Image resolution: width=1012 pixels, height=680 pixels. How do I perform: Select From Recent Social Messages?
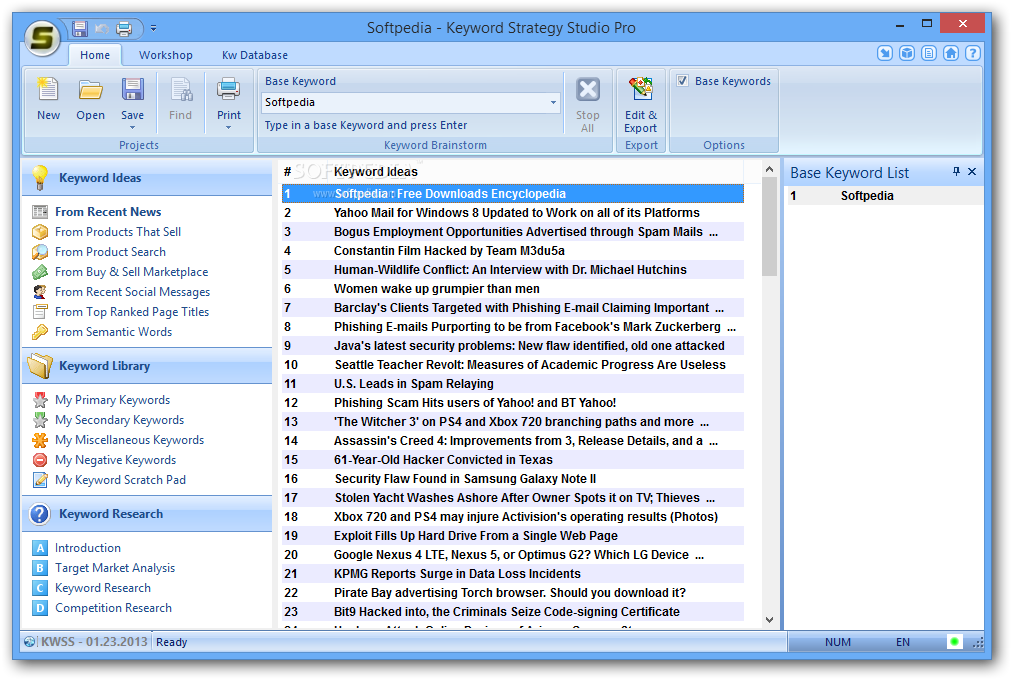point(132,292)
